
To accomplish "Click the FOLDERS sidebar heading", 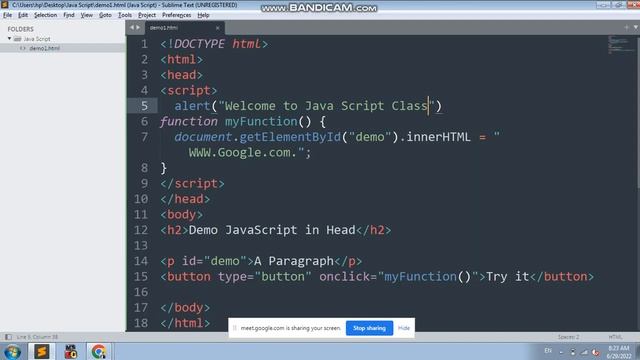I will pos(20,29).
